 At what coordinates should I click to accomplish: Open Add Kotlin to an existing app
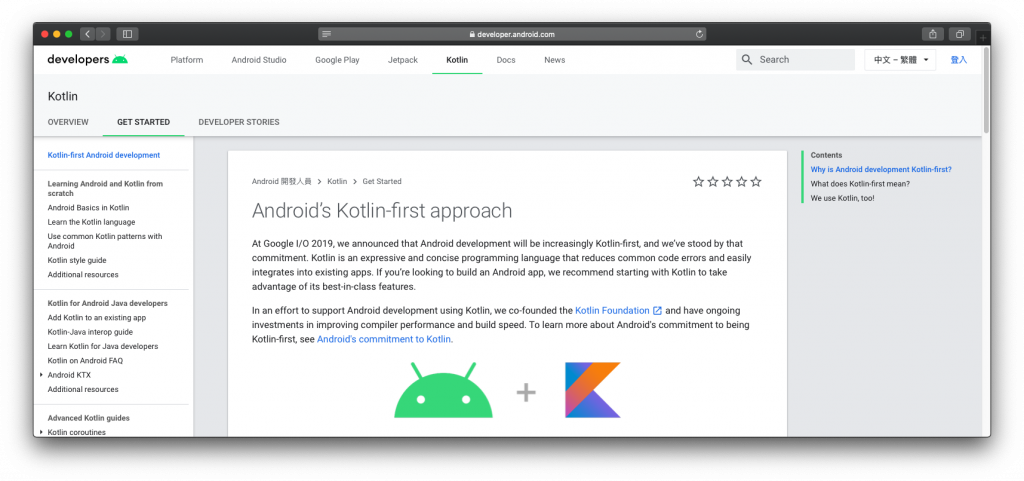click(x=97, y=318)
